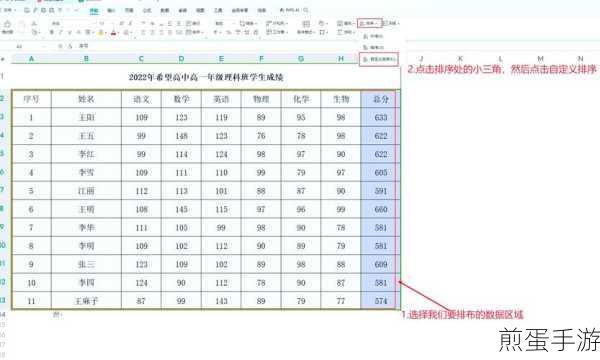This screenshot has width=600, height=360.
Task: Select row 2 header
Action: (3, 99)
